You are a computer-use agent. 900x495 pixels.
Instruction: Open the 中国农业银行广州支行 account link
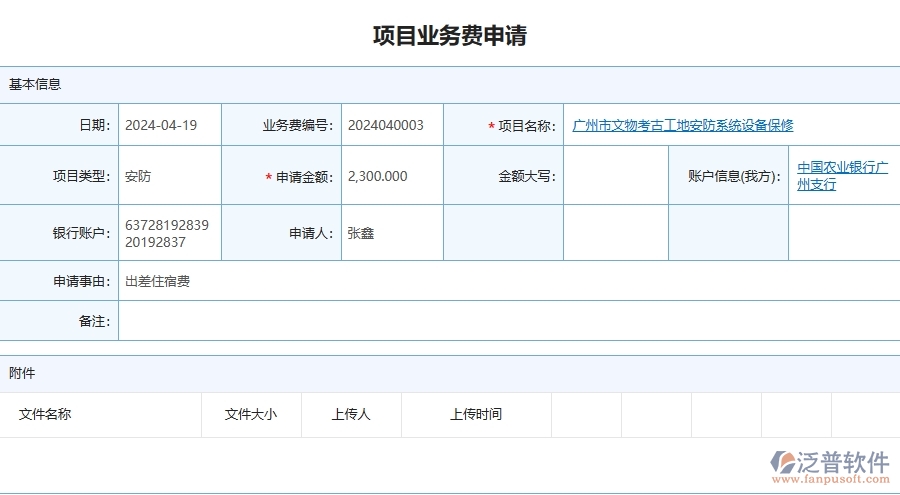pos(842,176)
